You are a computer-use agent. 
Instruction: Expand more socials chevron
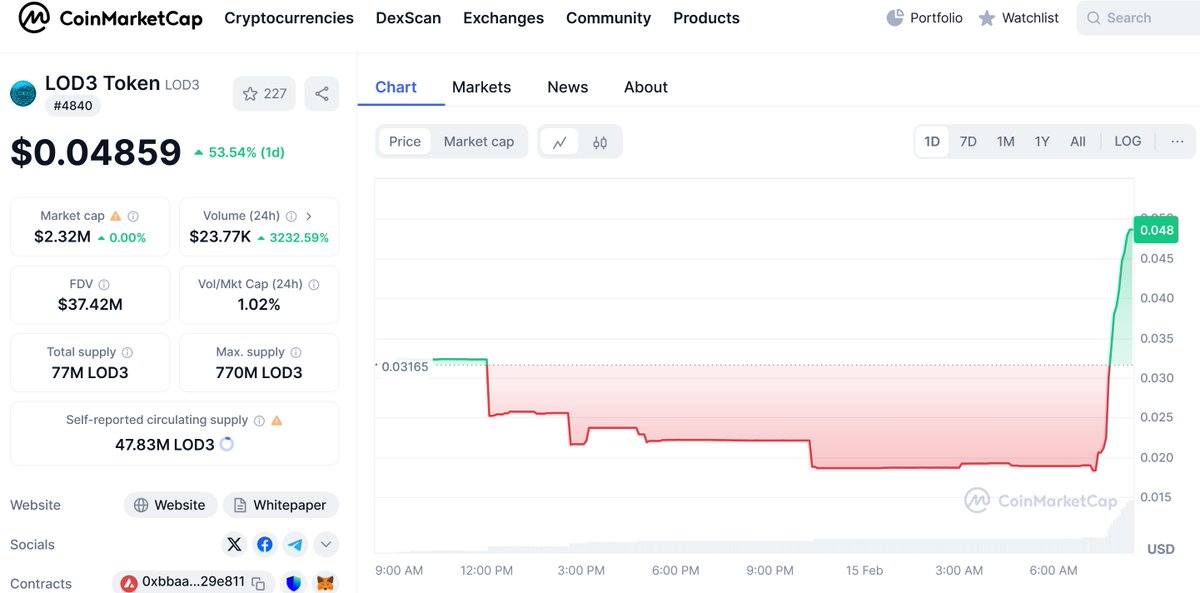coord(325,545)
